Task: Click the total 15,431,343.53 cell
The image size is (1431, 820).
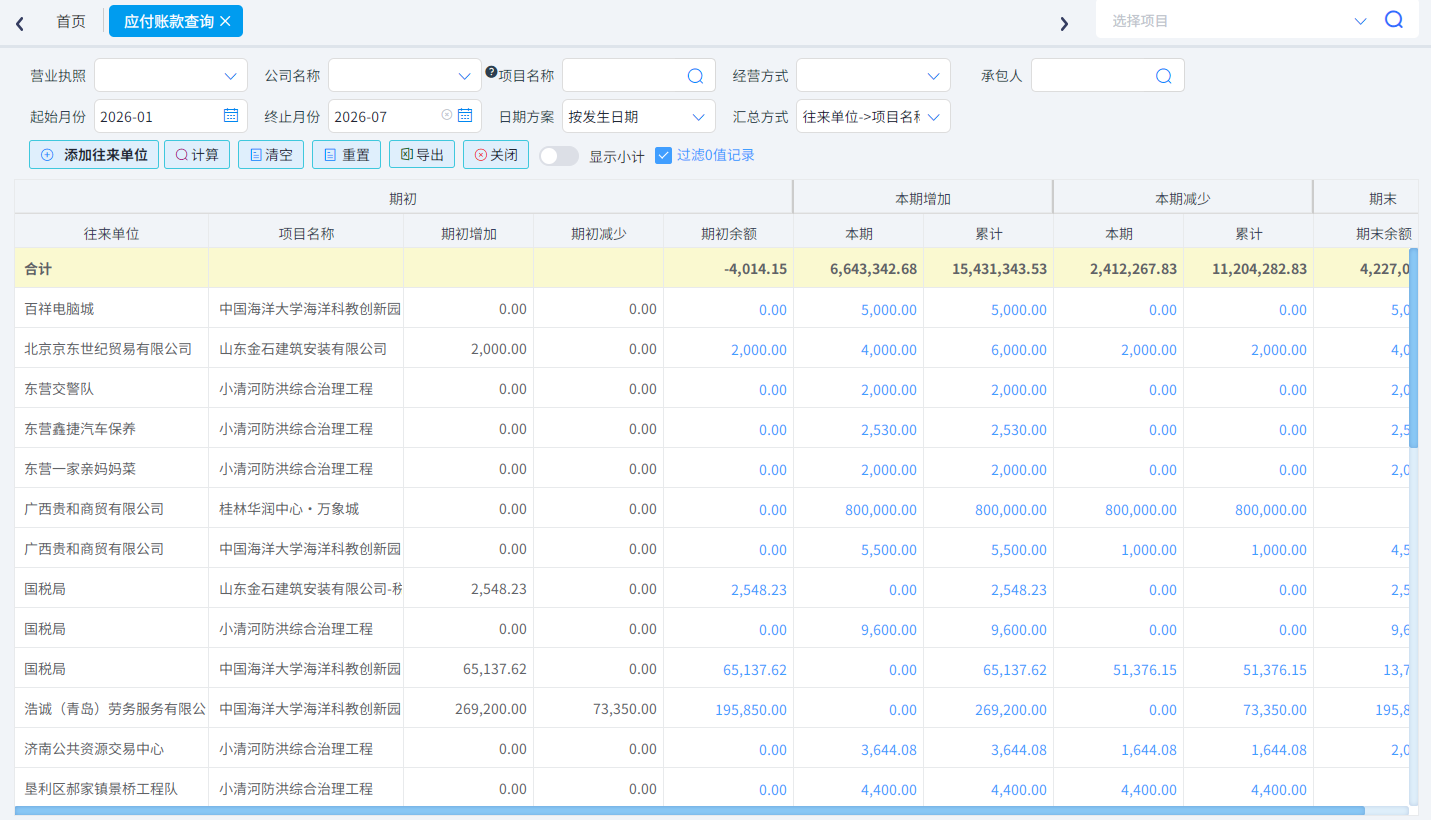Action: [988, 269]
